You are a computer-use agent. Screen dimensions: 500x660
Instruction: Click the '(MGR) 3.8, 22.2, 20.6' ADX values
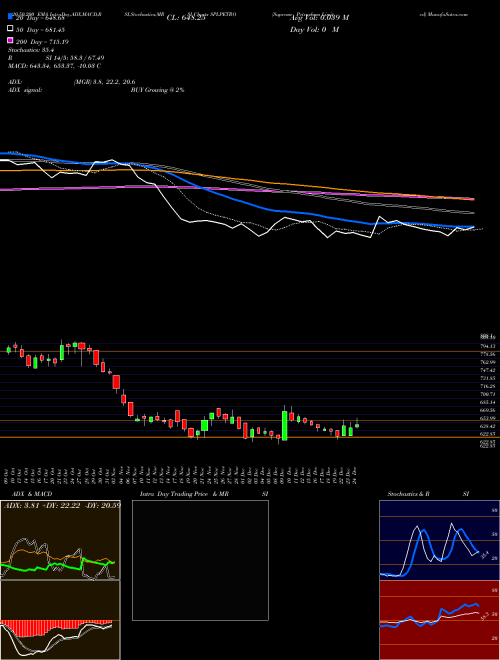[104, 82]
